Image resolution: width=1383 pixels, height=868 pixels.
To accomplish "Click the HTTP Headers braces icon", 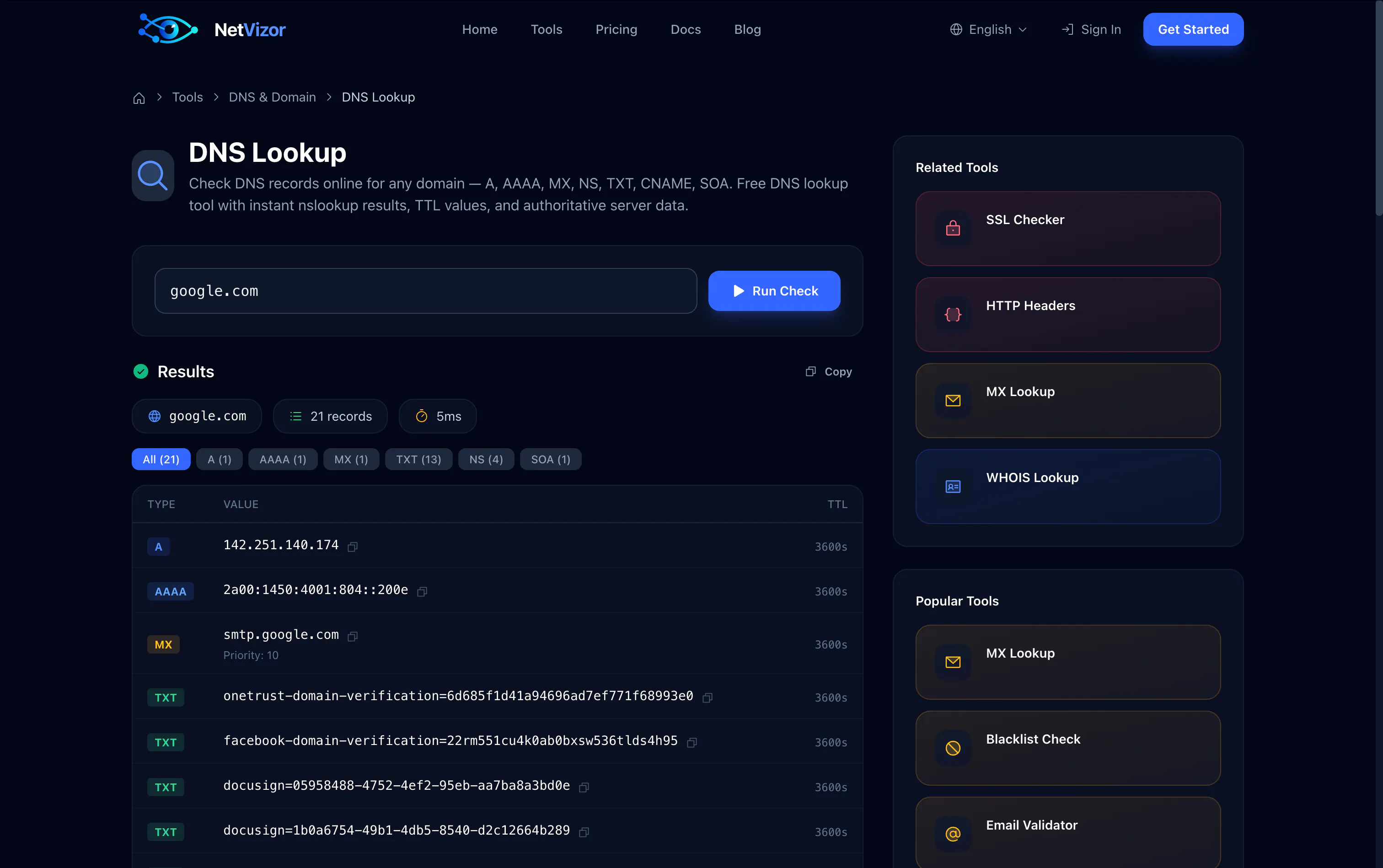I will click(953, 315).
